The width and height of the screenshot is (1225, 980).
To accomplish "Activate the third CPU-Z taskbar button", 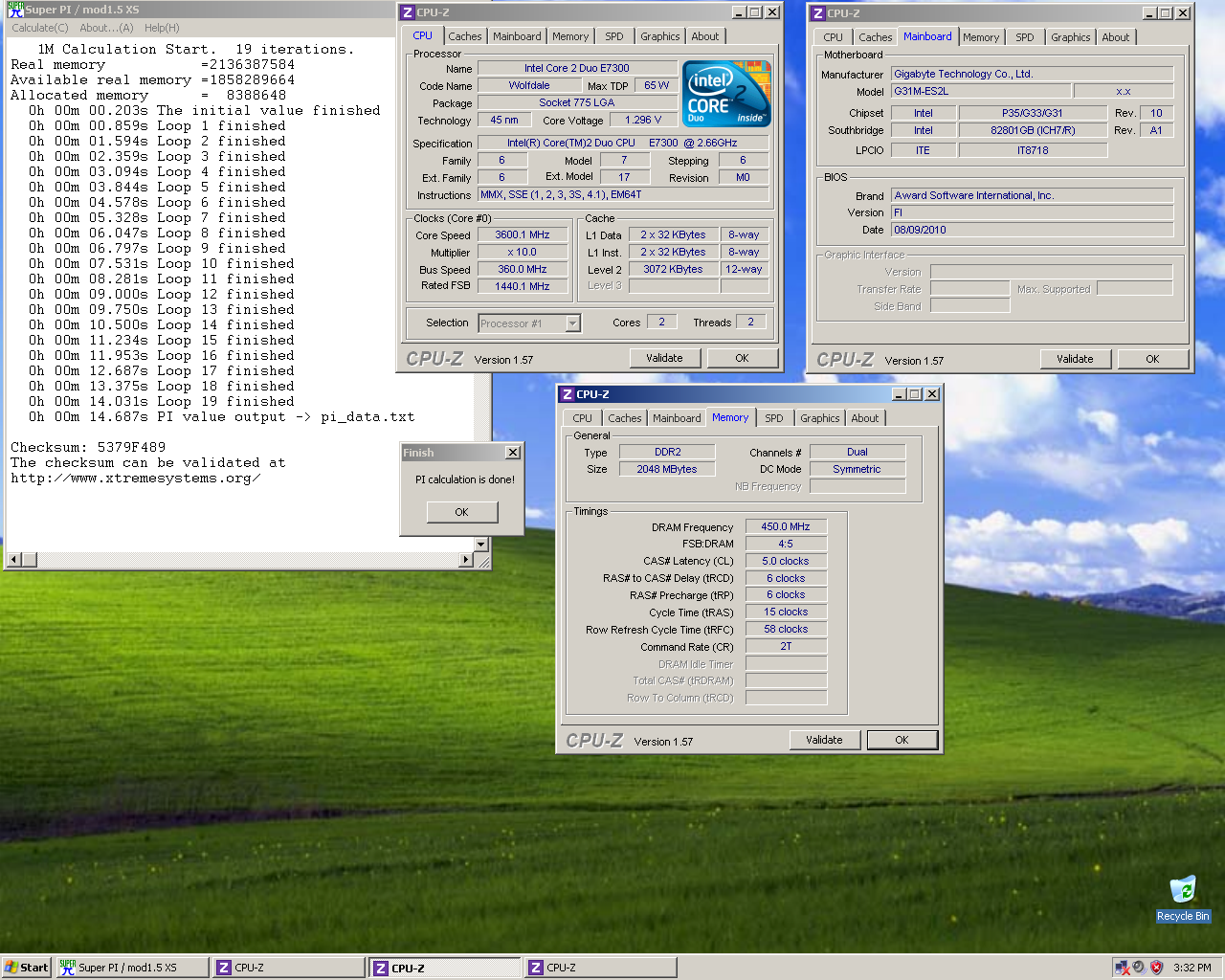I will pos(600,968).
